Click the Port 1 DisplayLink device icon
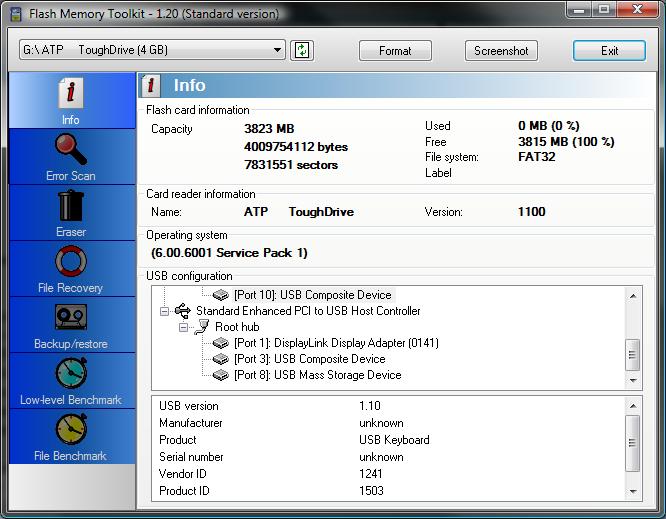This screenshot has width=666, height=519. pyautogui.click(x=220, y=343)
